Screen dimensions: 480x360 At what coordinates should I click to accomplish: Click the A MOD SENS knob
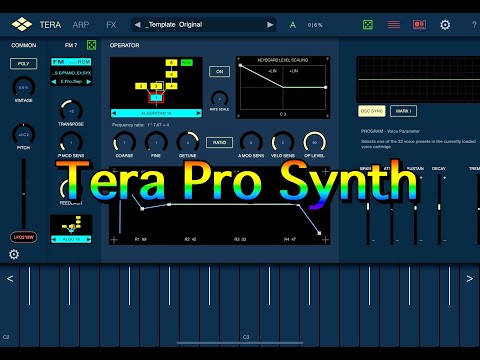coord(251,143)
